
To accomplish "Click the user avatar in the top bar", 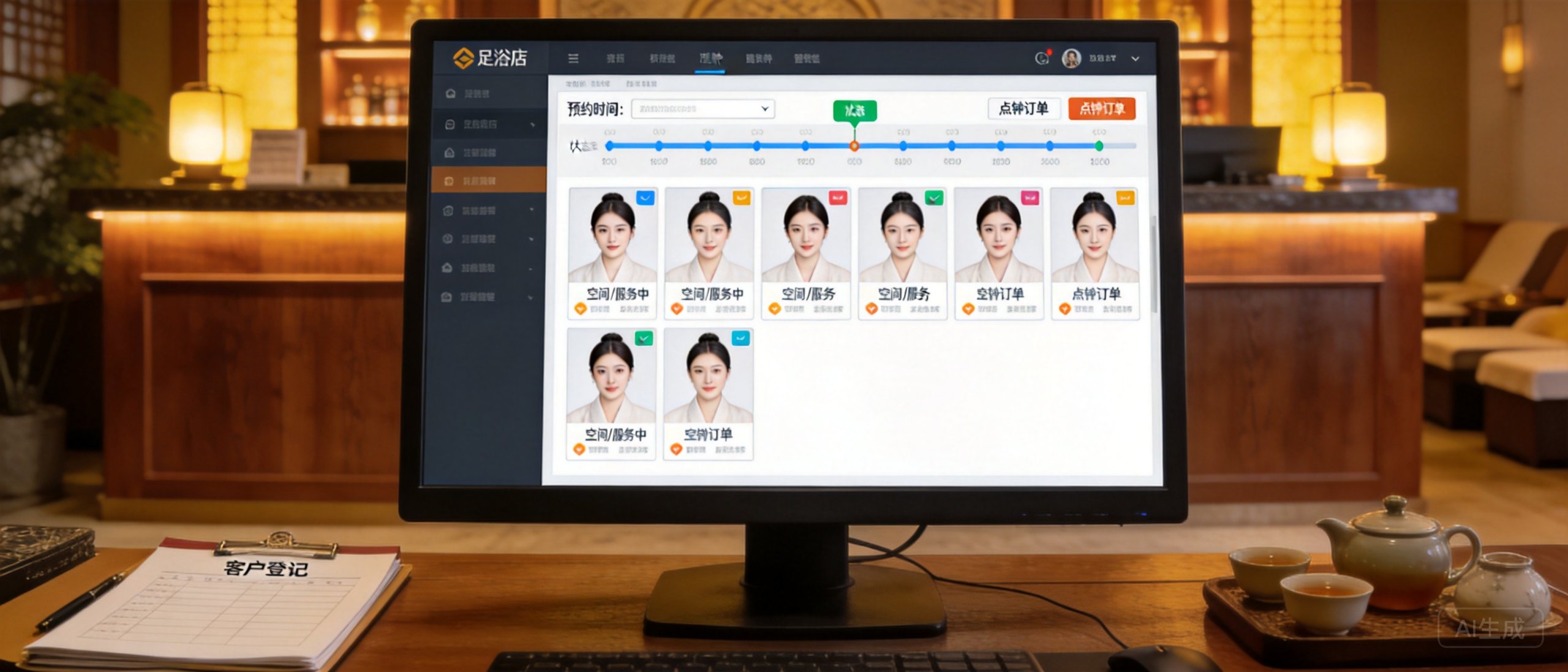I will tap(1071, 58).
